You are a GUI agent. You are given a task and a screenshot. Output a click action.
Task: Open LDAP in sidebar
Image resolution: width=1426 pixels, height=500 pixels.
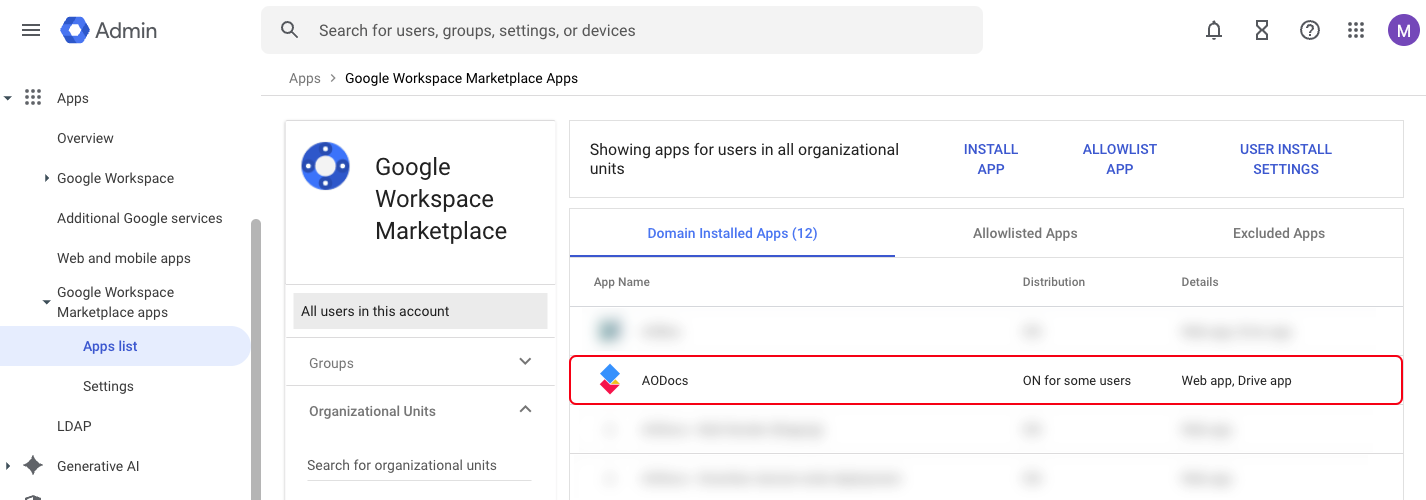click(74, 426)
